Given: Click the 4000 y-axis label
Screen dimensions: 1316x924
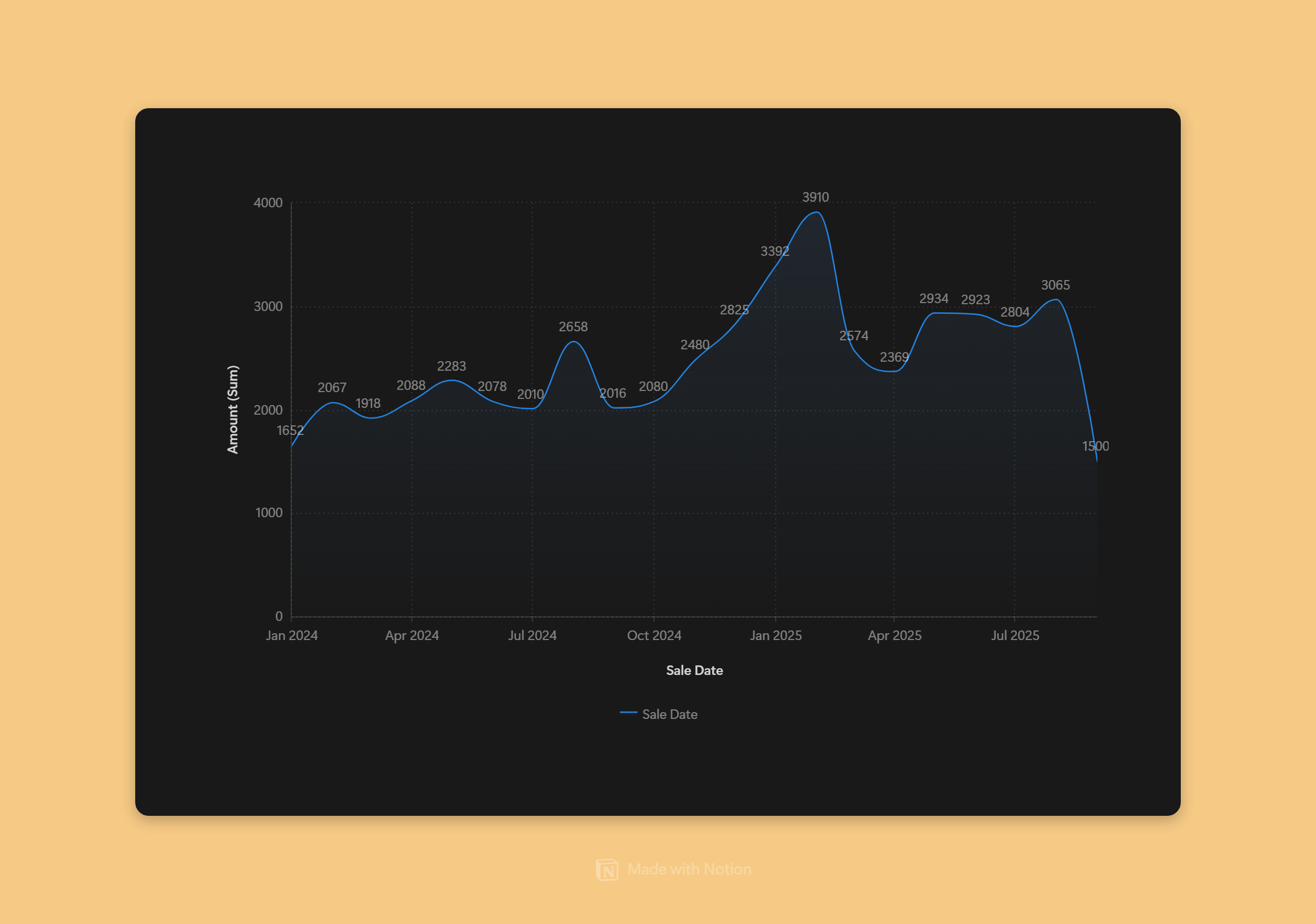Looking at the screenshot, I should pos(268,203).
